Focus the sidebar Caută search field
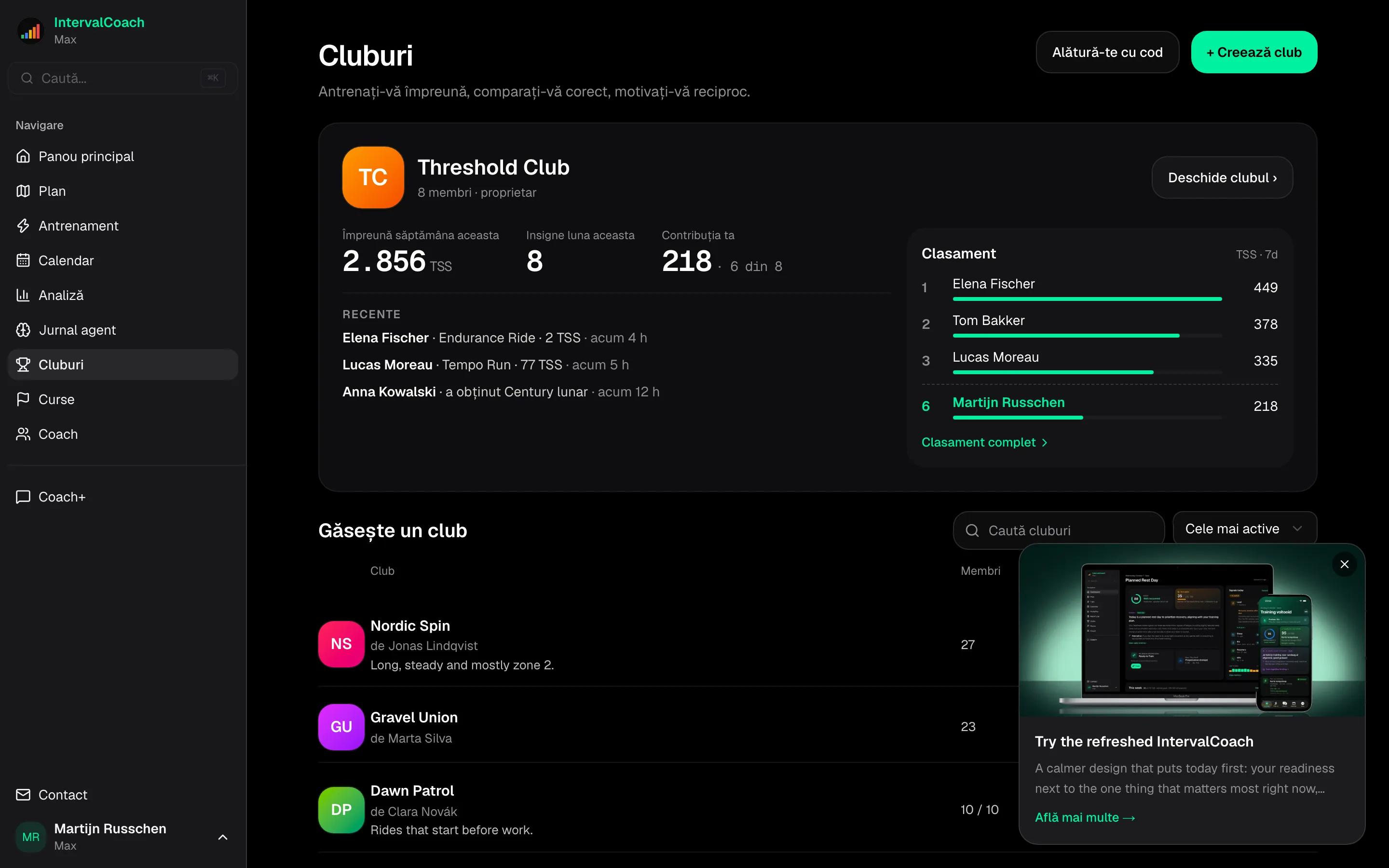This screenshot has height=868, width=1389. click(123, 78)
